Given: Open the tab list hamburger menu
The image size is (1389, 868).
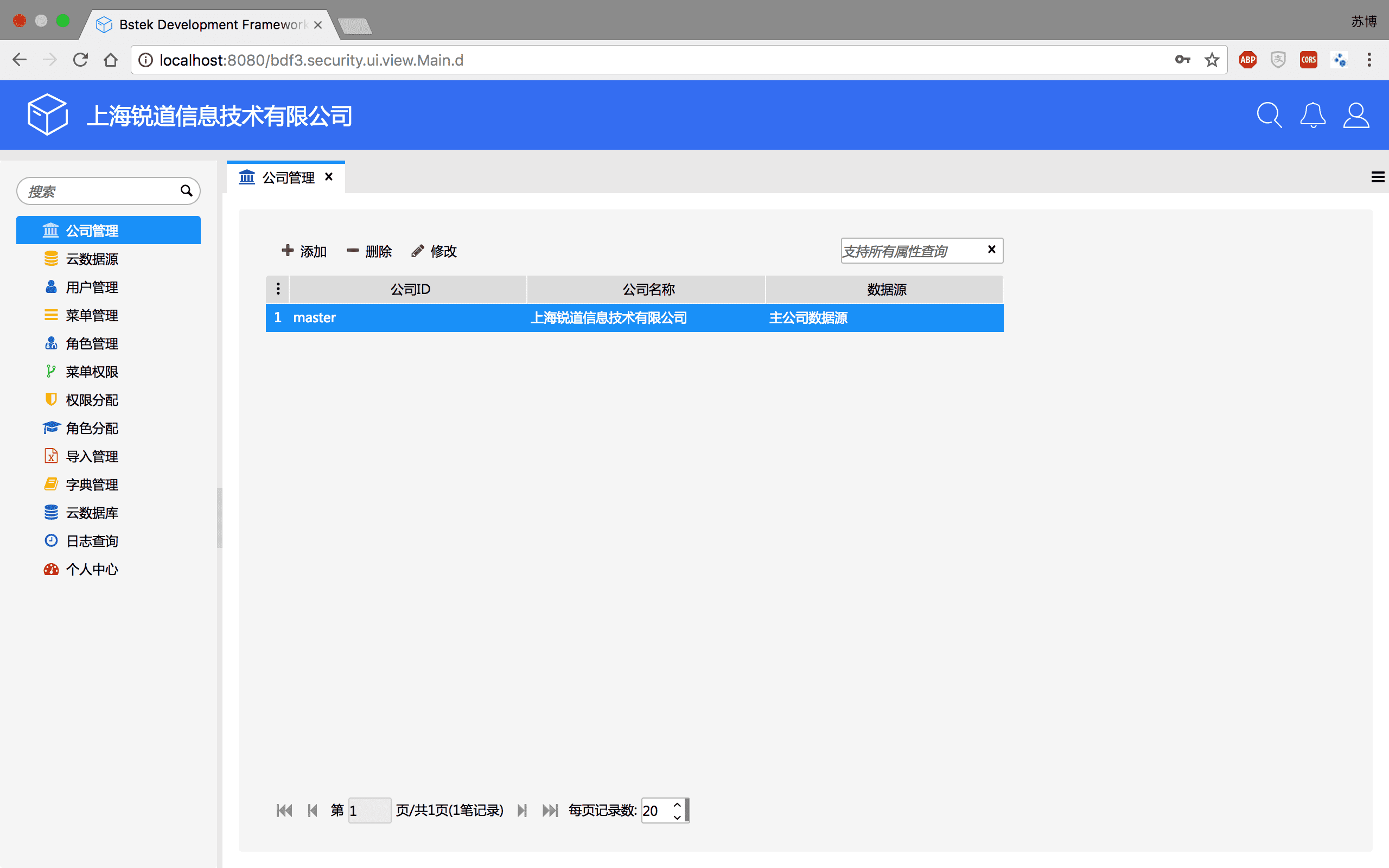Looking at the screenshot, I should [x=1378, y=177].
